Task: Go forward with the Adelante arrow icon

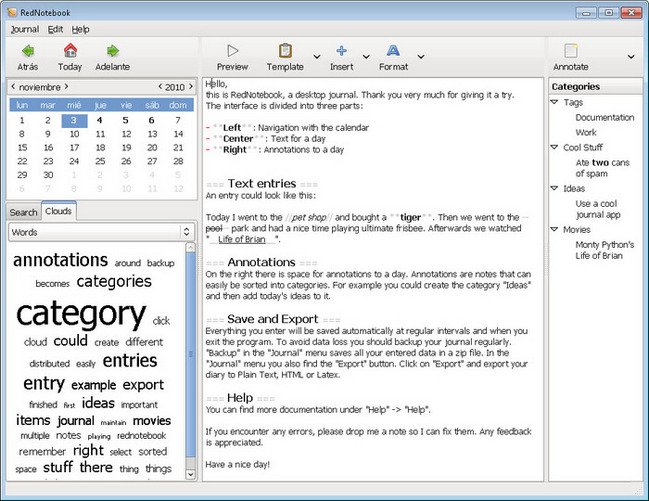Action: [113, 51]
